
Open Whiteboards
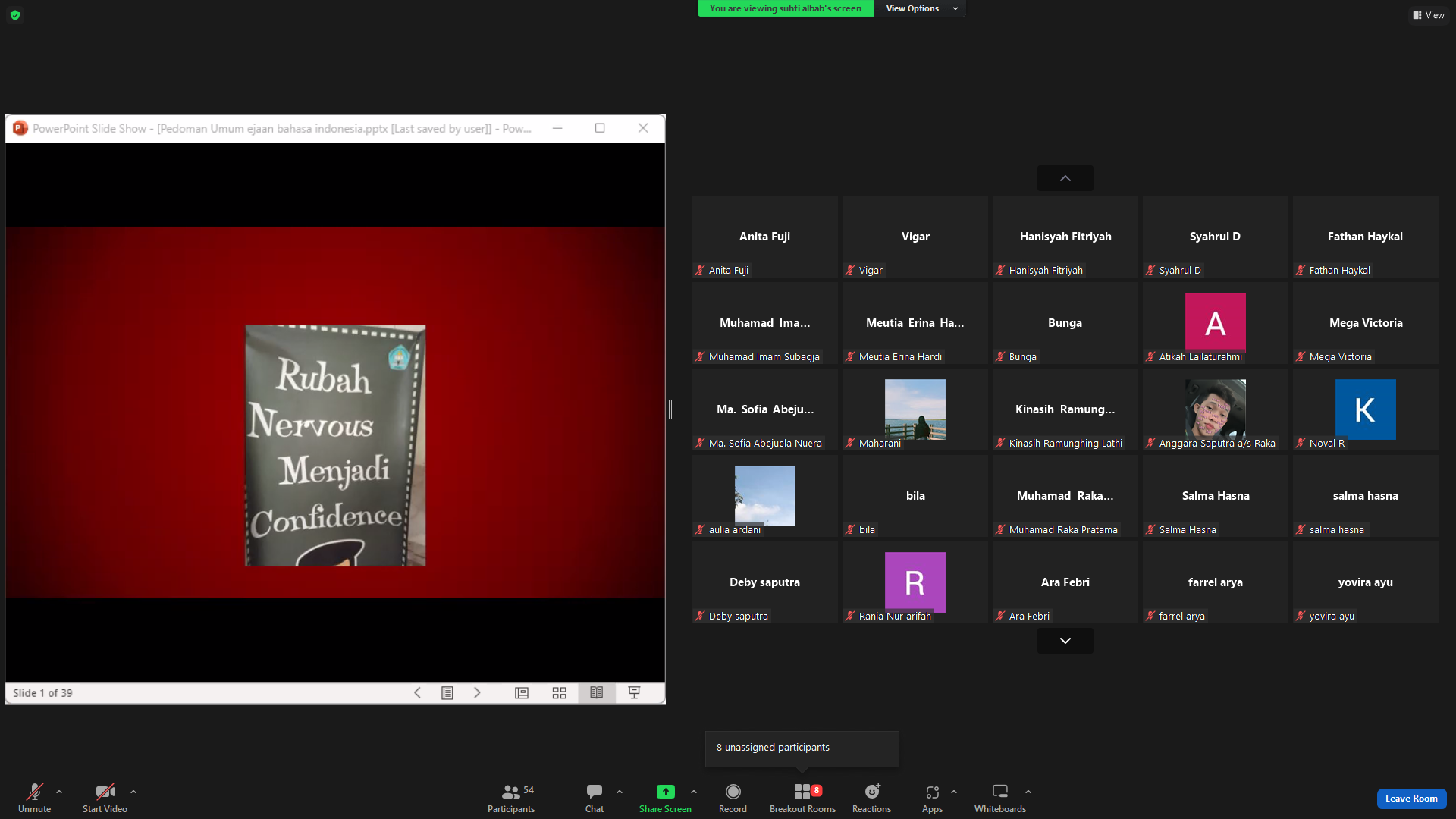coord(1000,798)
